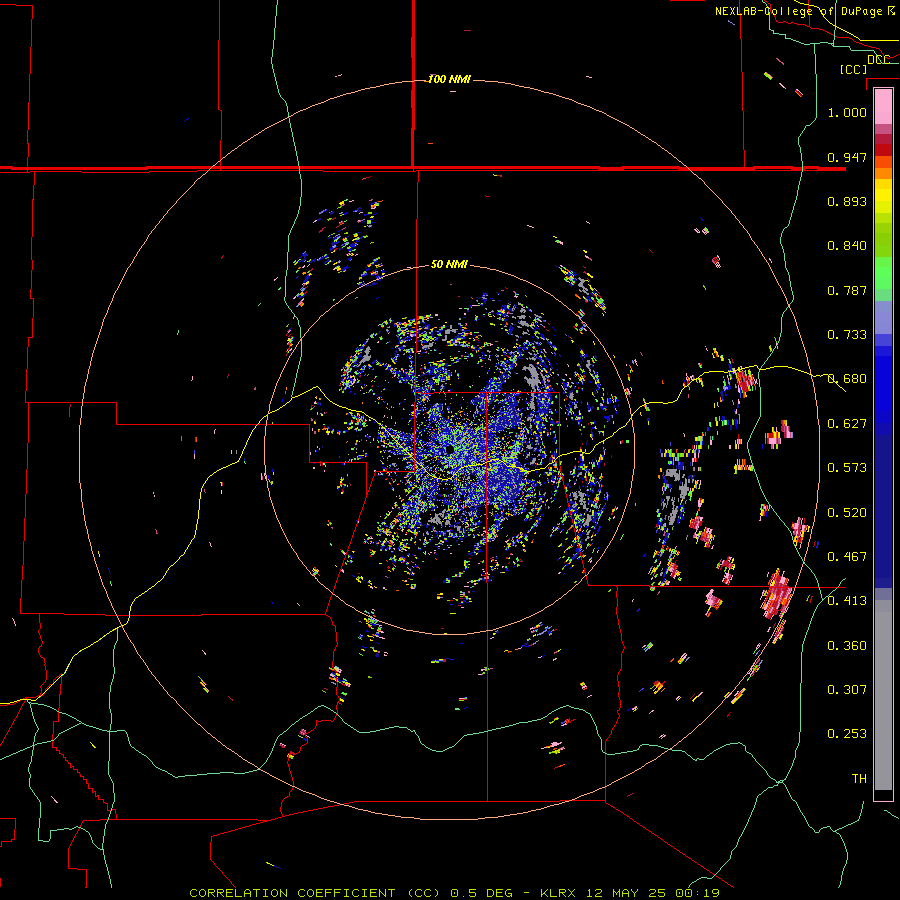Select the 0.947 legend value
The width and height of the screenshot is (900, 900).
847,157
